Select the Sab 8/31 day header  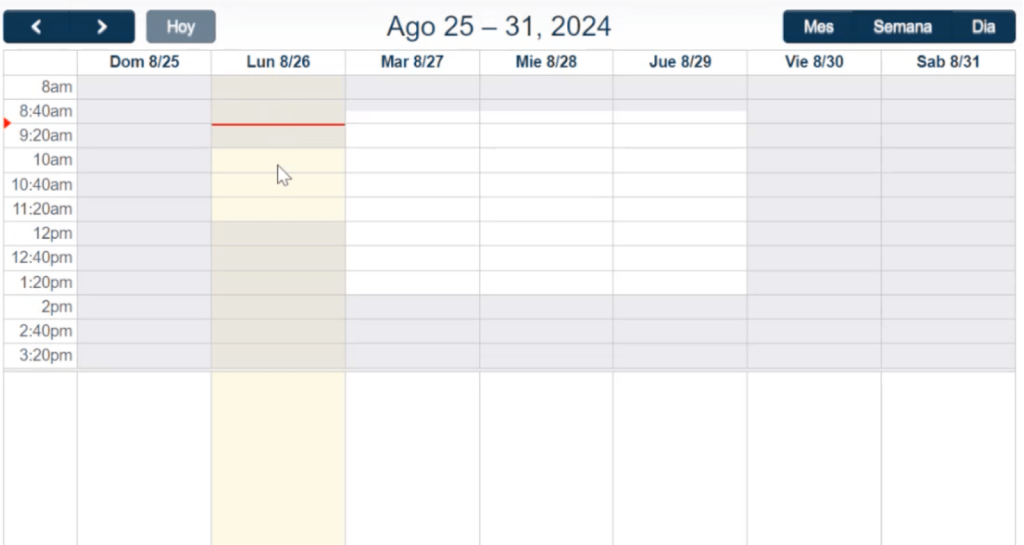[x=948, y=62]
